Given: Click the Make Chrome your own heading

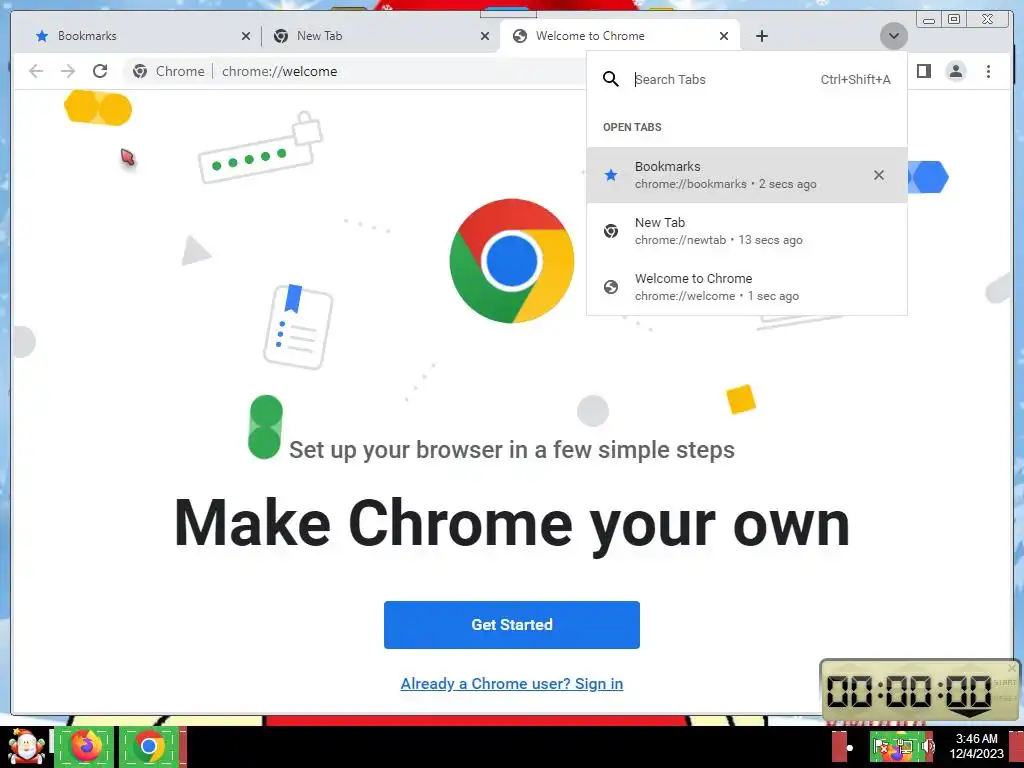Looking at the screenshot, I should click(512, 524).
